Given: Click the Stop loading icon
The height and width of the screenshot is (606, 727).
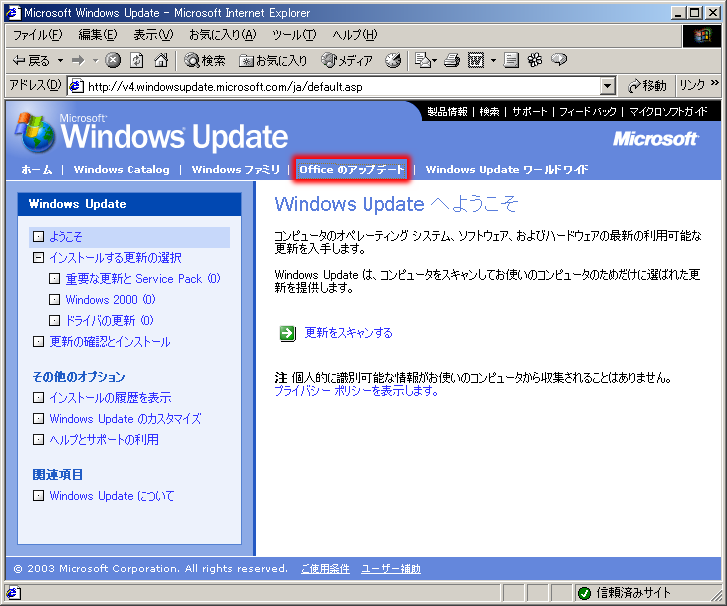Looking at the screenshot, I should point(113,60).
